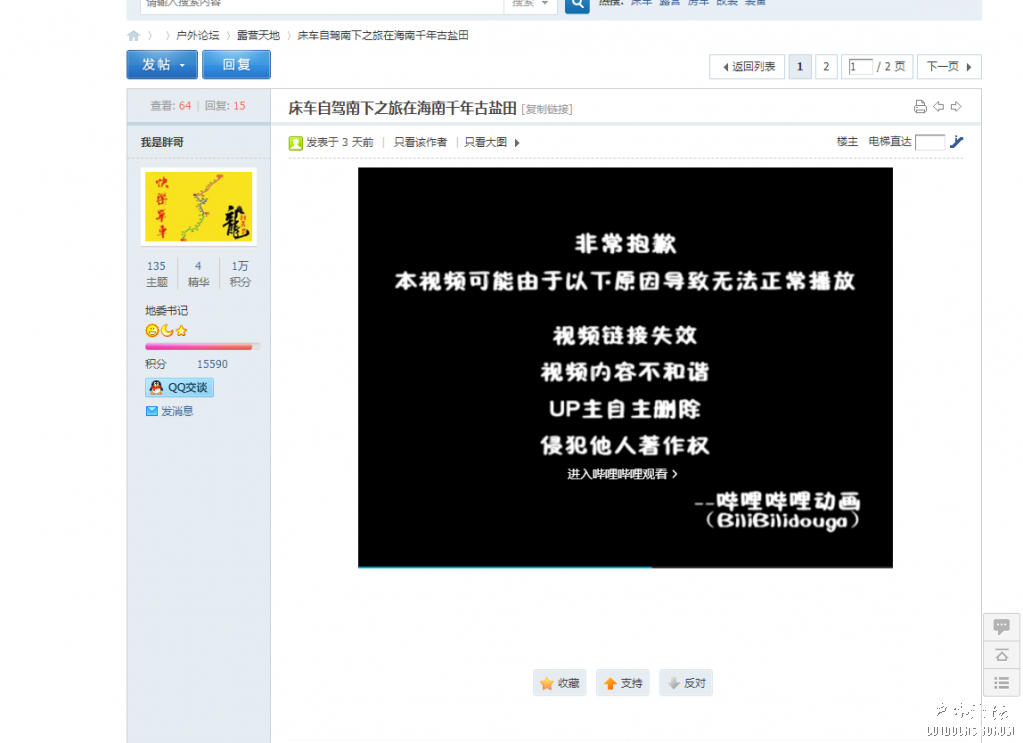Click the 135 主题 count
This screenshot has width=1023, height=743.
click(157, 274)
